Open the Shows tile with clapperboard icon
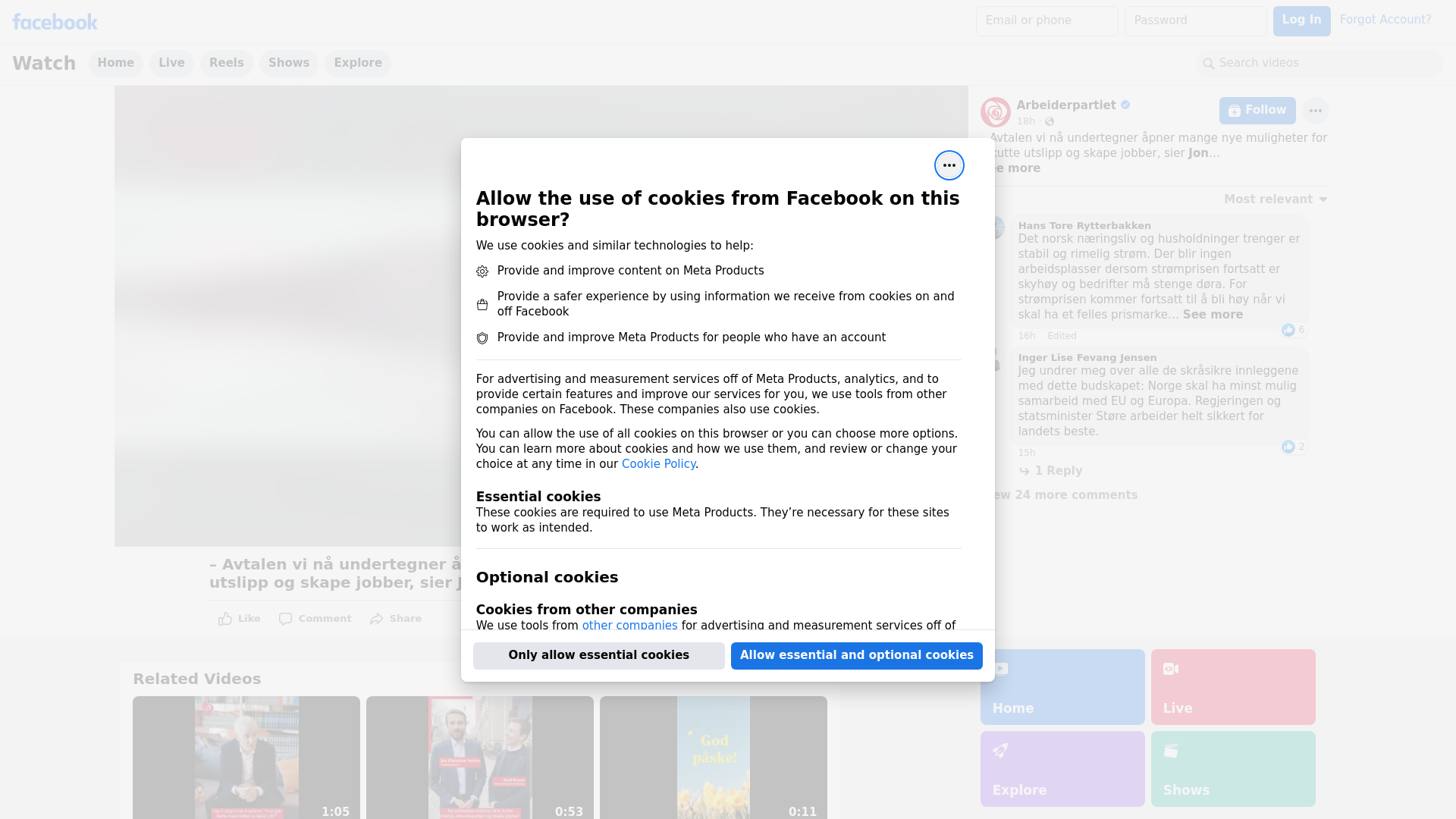 tap(1233, 769)
